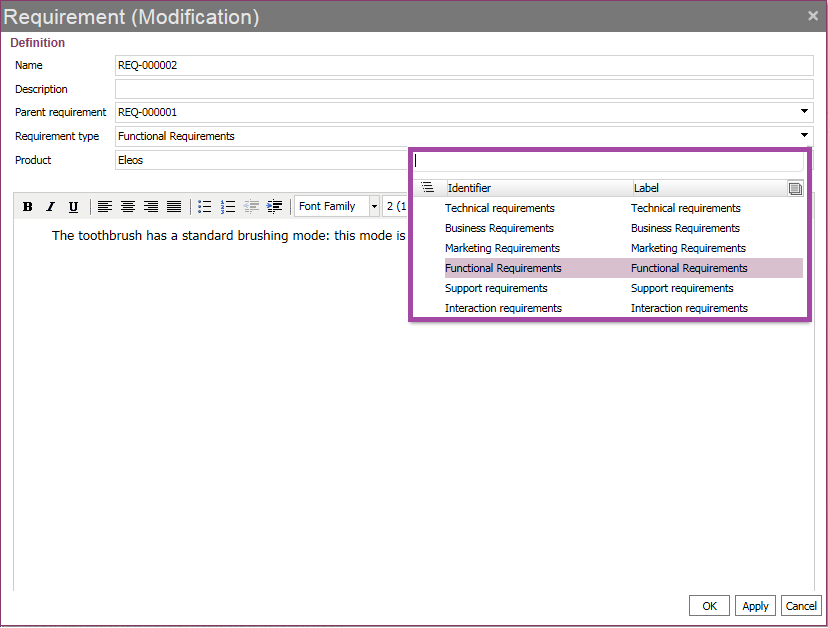Align text left

(x=105, y=207)
